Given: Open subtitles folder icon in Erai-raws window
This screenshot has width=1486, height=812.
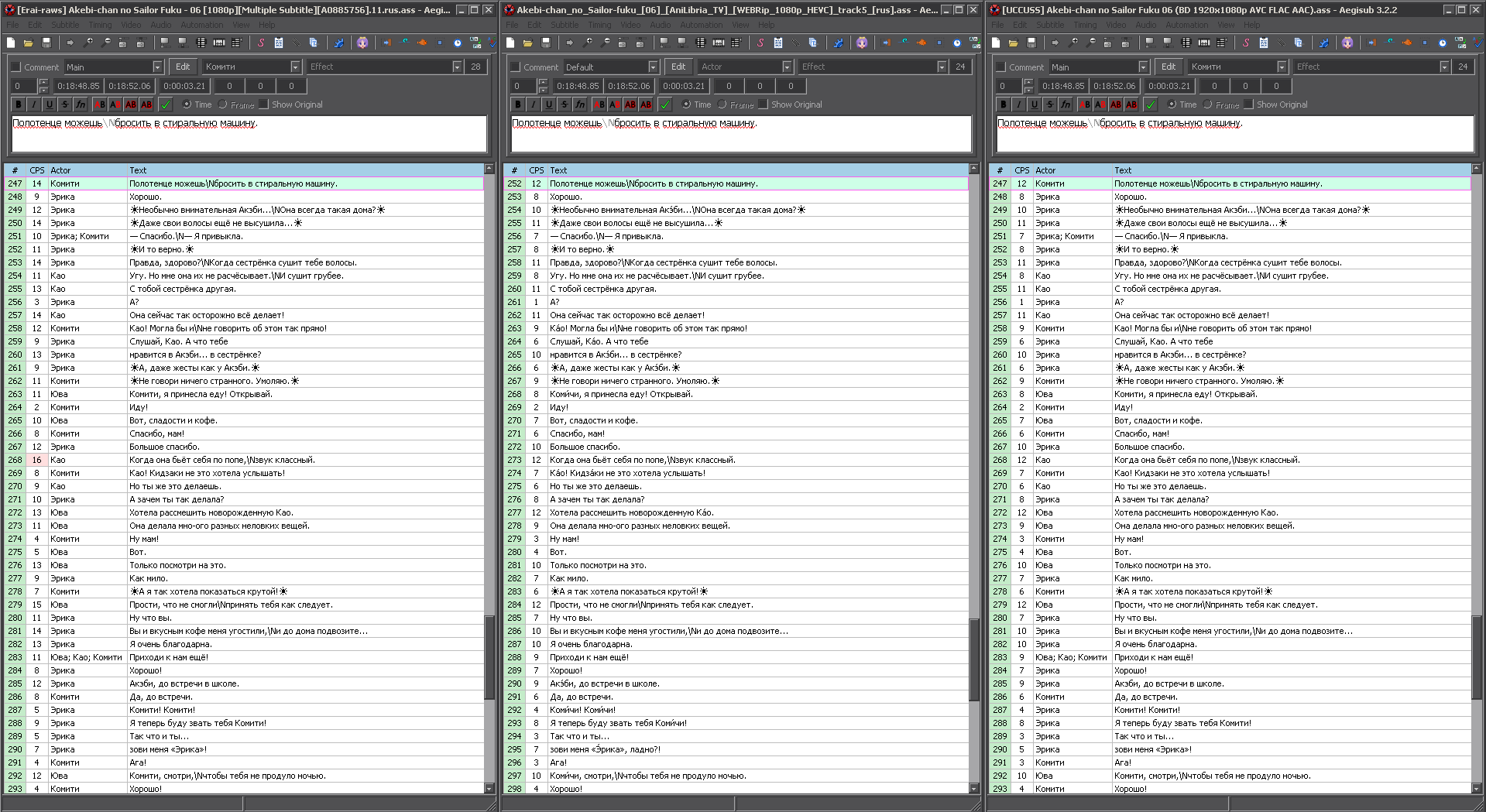Looking at the screenshot, I should click(29, 43).
